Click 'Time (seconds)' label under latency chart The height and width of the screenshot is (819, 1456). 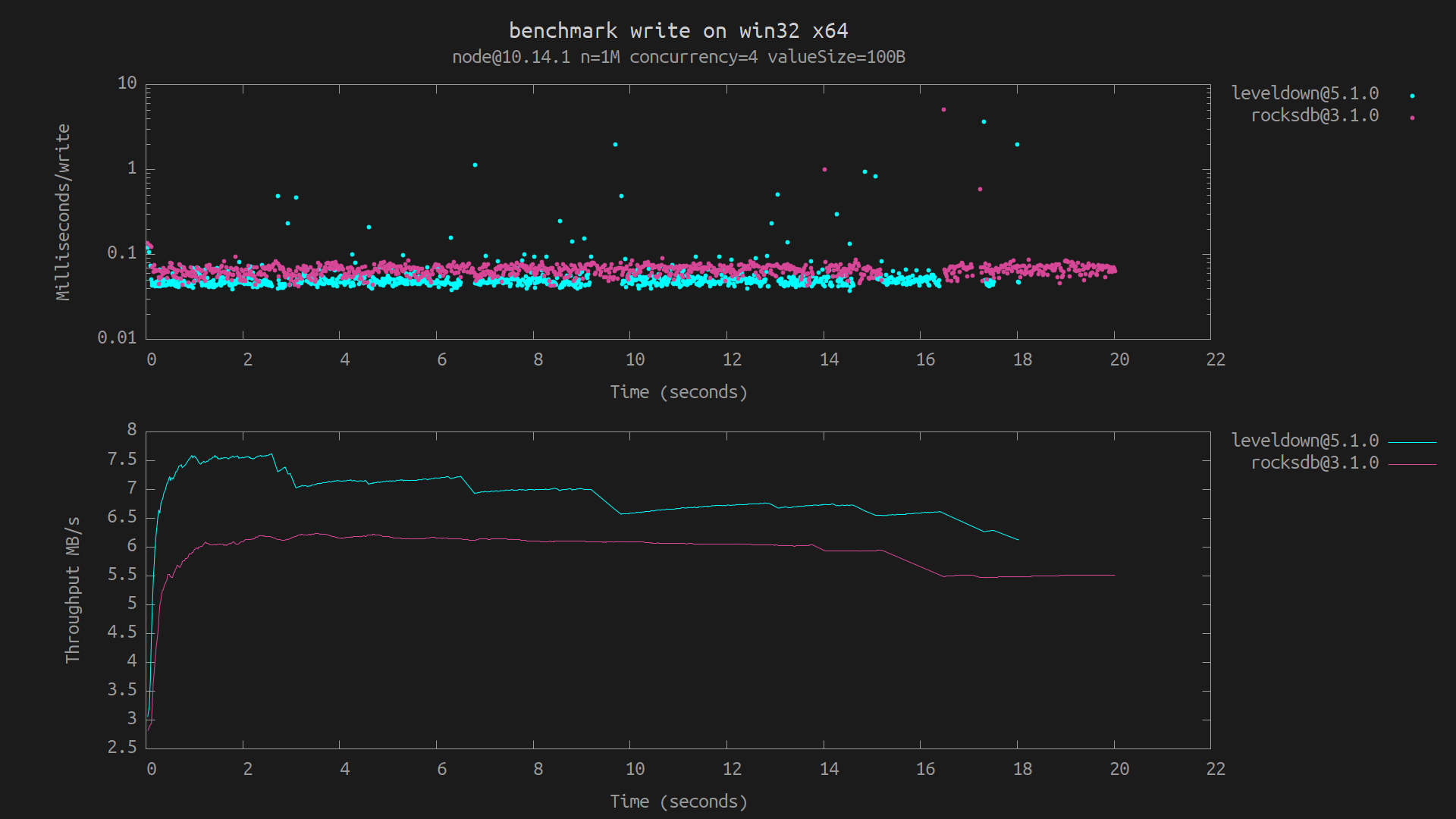(678, 393)
